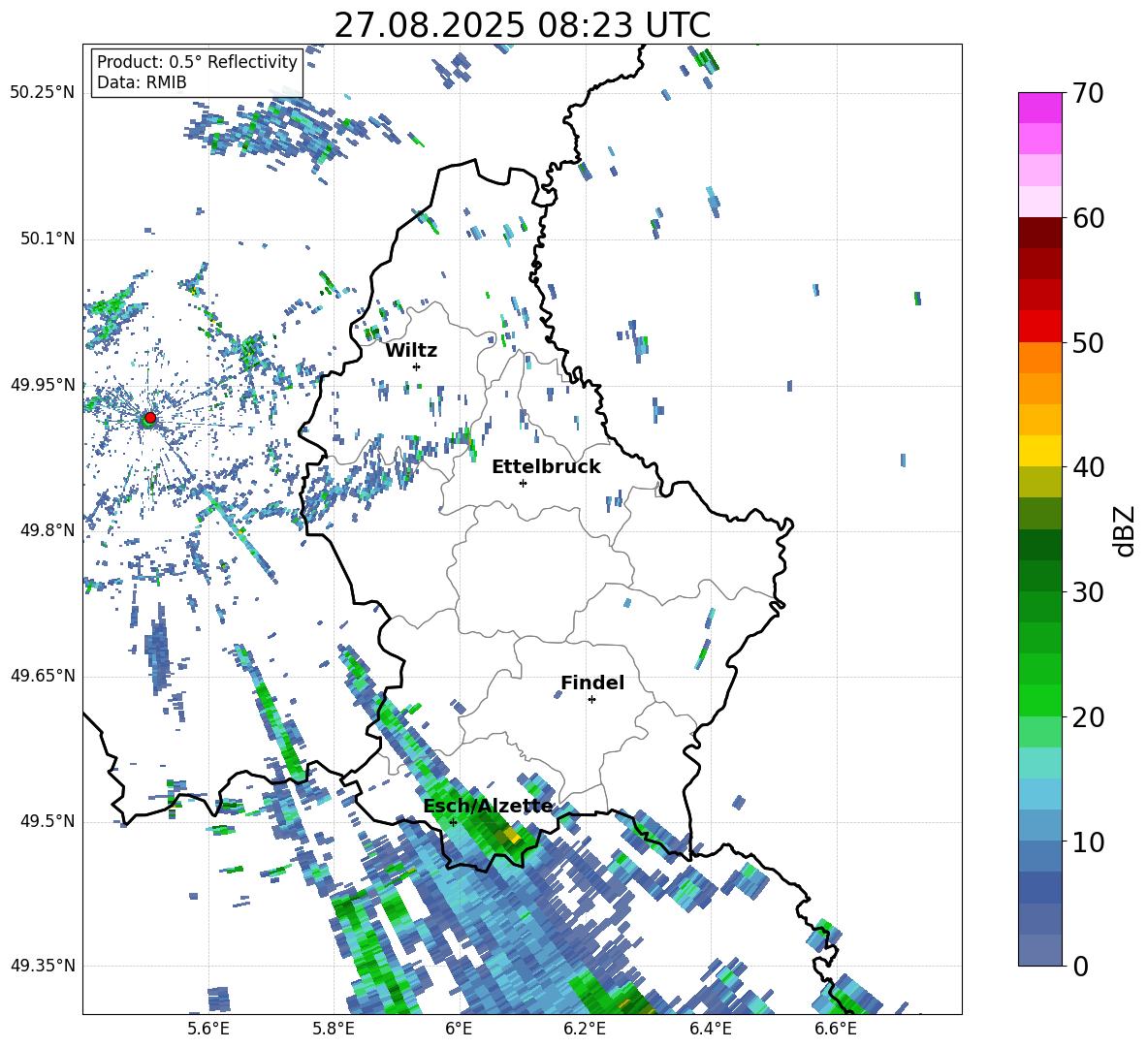Click the 60 value on the colorbar
The height and width of the screenshot is (1048, 1148).
(1088, 218)
